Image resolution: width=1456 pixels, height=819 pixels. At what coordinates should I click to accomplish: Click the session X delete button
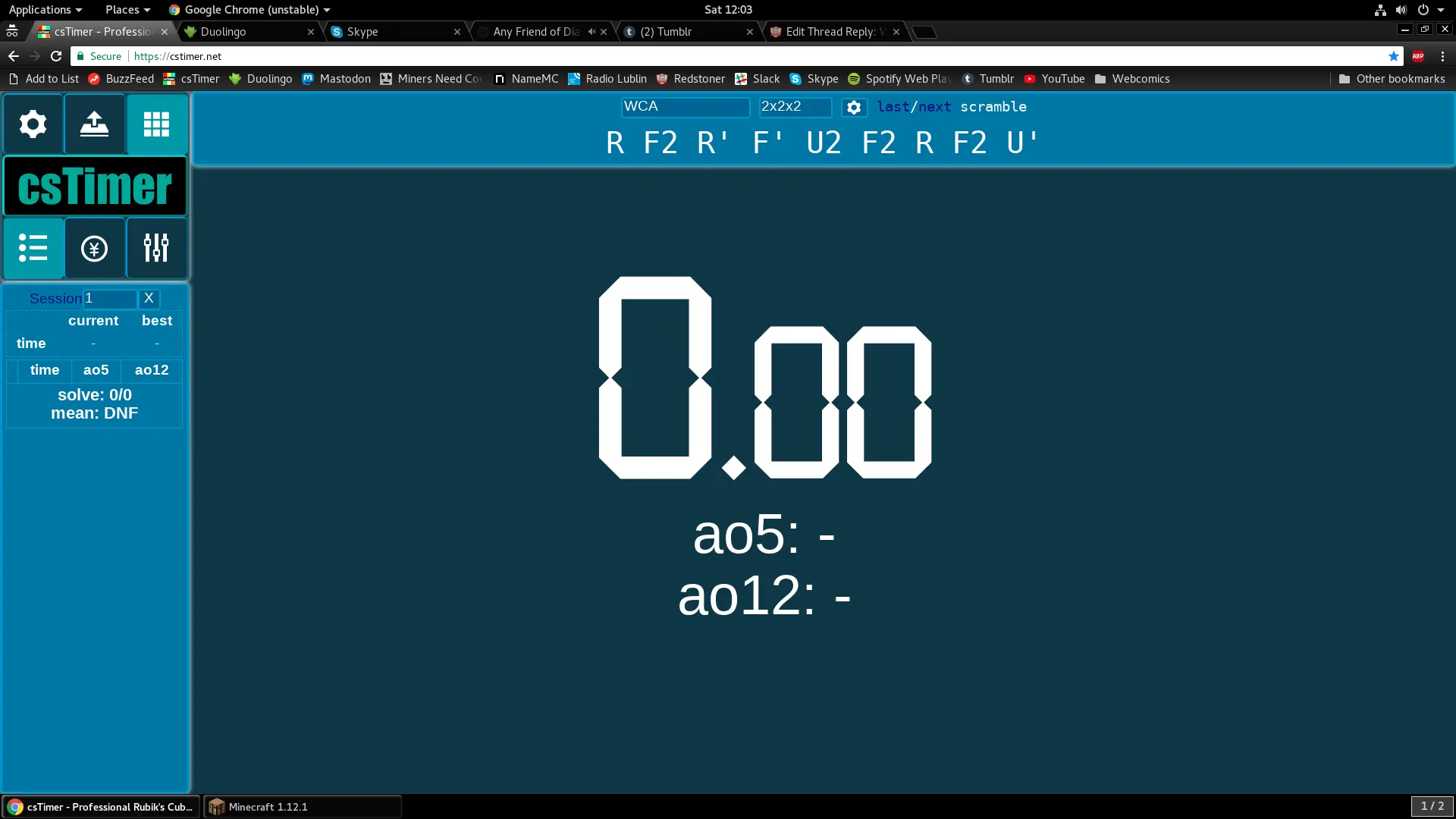pos(149,299)
